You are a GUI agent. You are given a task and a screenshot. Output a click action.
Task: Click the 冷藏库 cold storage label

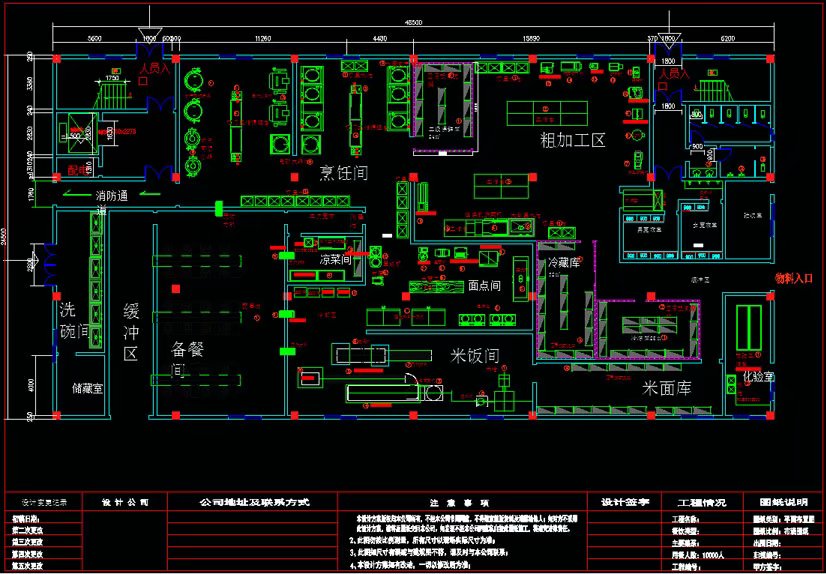pos(565,262)
